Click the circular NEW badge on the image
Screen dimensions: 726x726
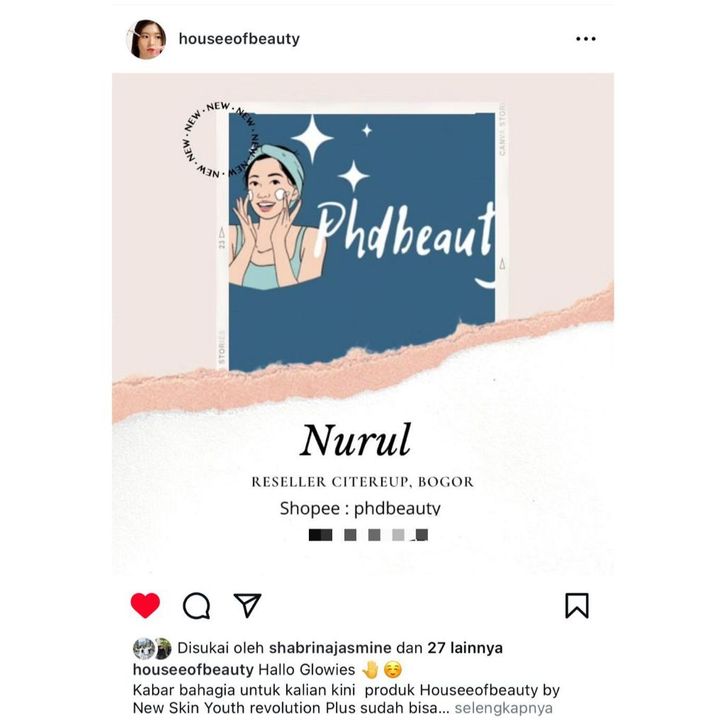pos(221,139)
